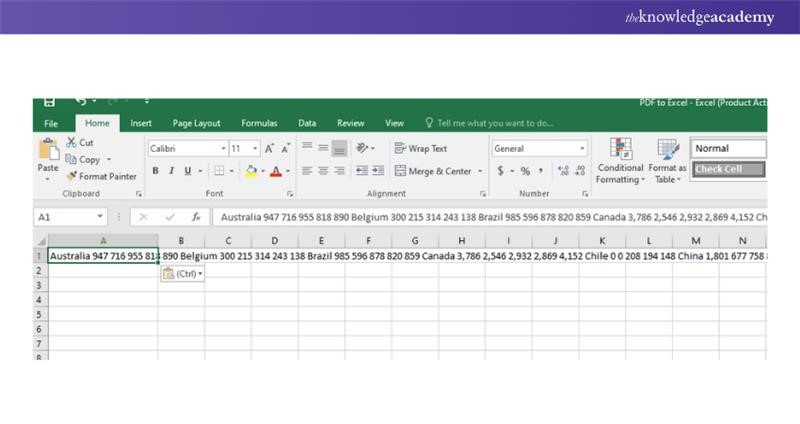Click the Save icon in quick access toolbar

(x=50, y=102)
